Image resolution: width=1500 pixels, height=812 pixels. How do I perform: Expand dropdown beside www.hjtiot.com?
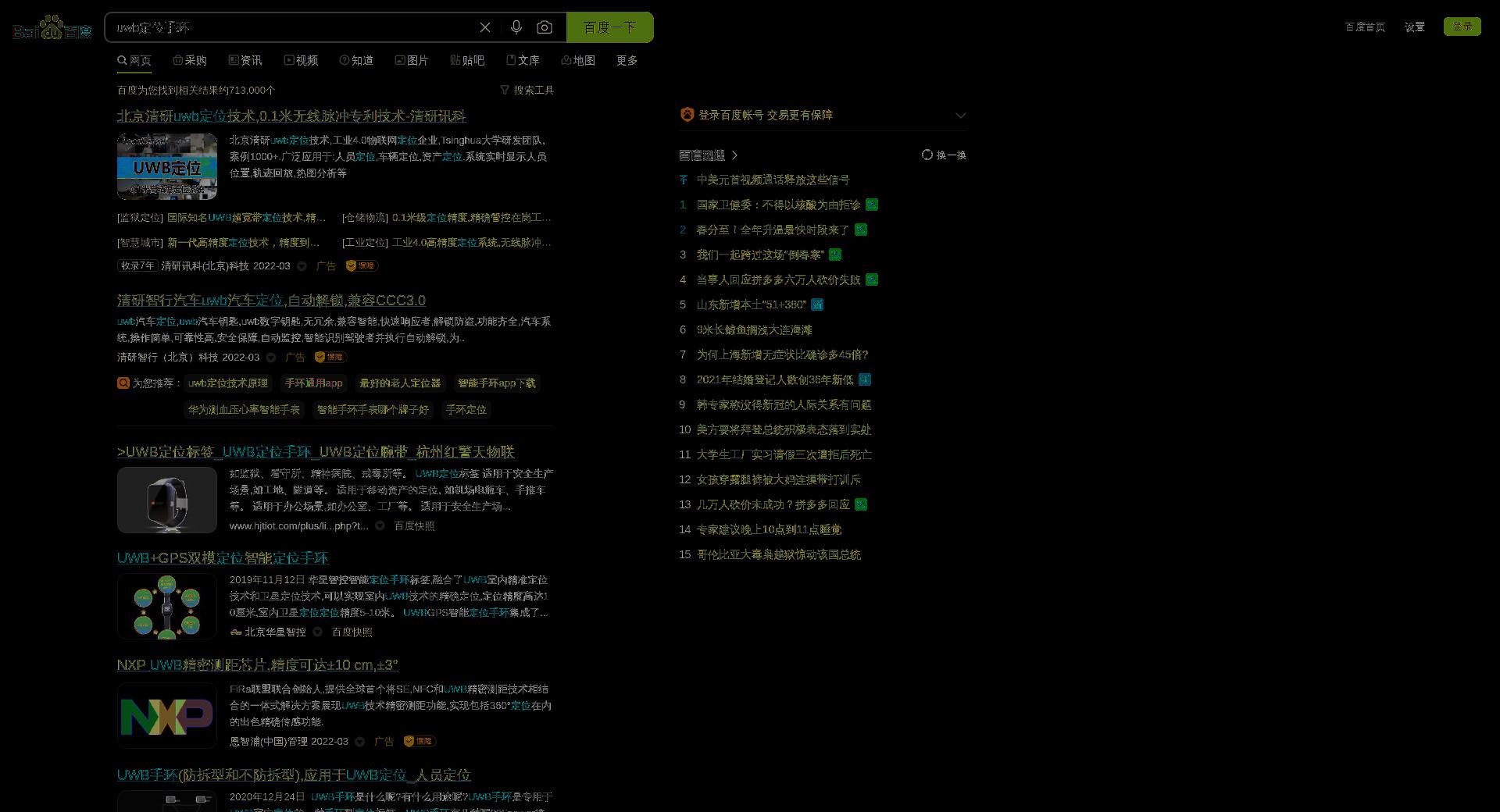(380, 526)
